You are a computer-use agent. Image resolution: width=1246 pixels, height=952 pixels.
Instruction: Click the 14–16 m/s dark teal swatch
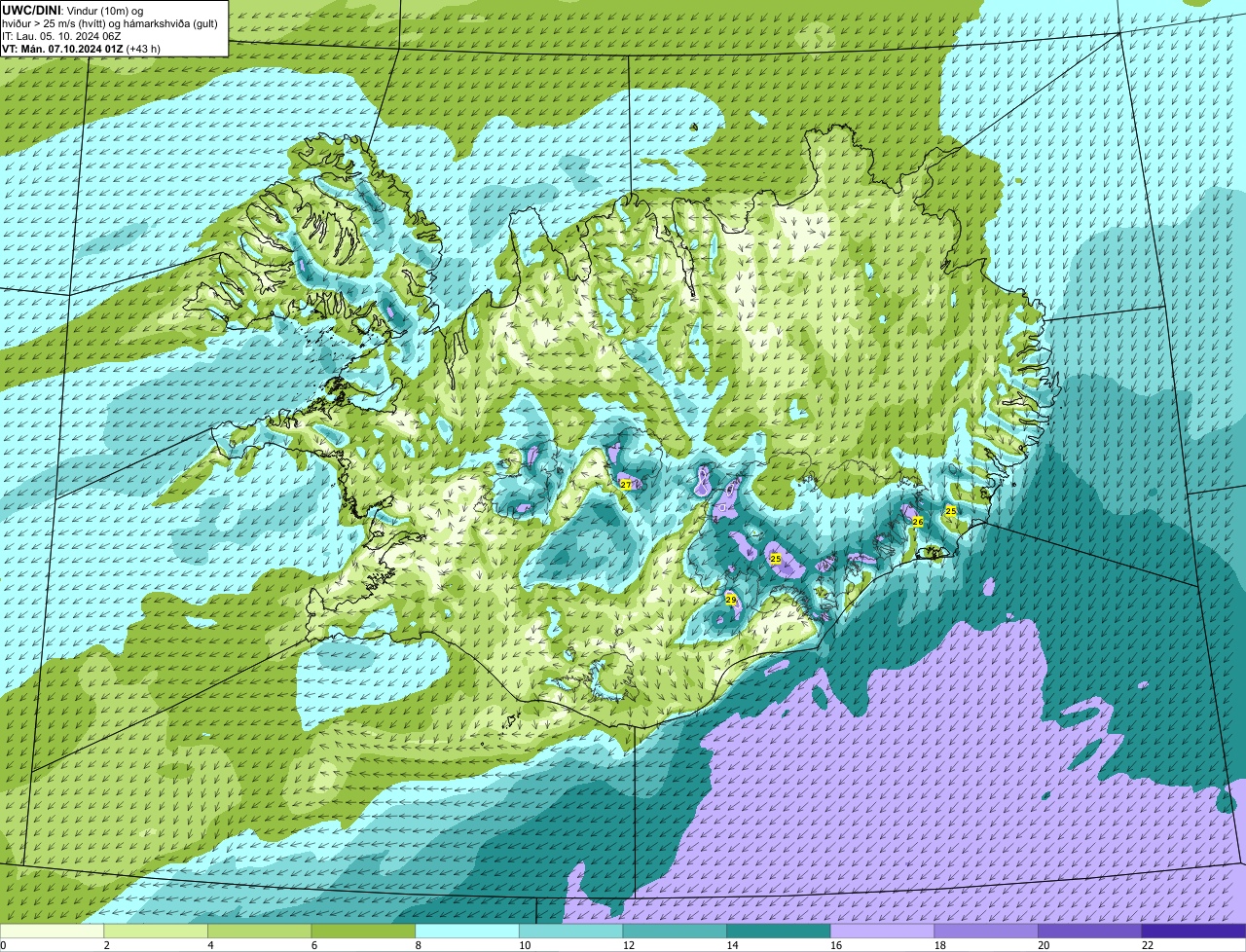point(779,931)
